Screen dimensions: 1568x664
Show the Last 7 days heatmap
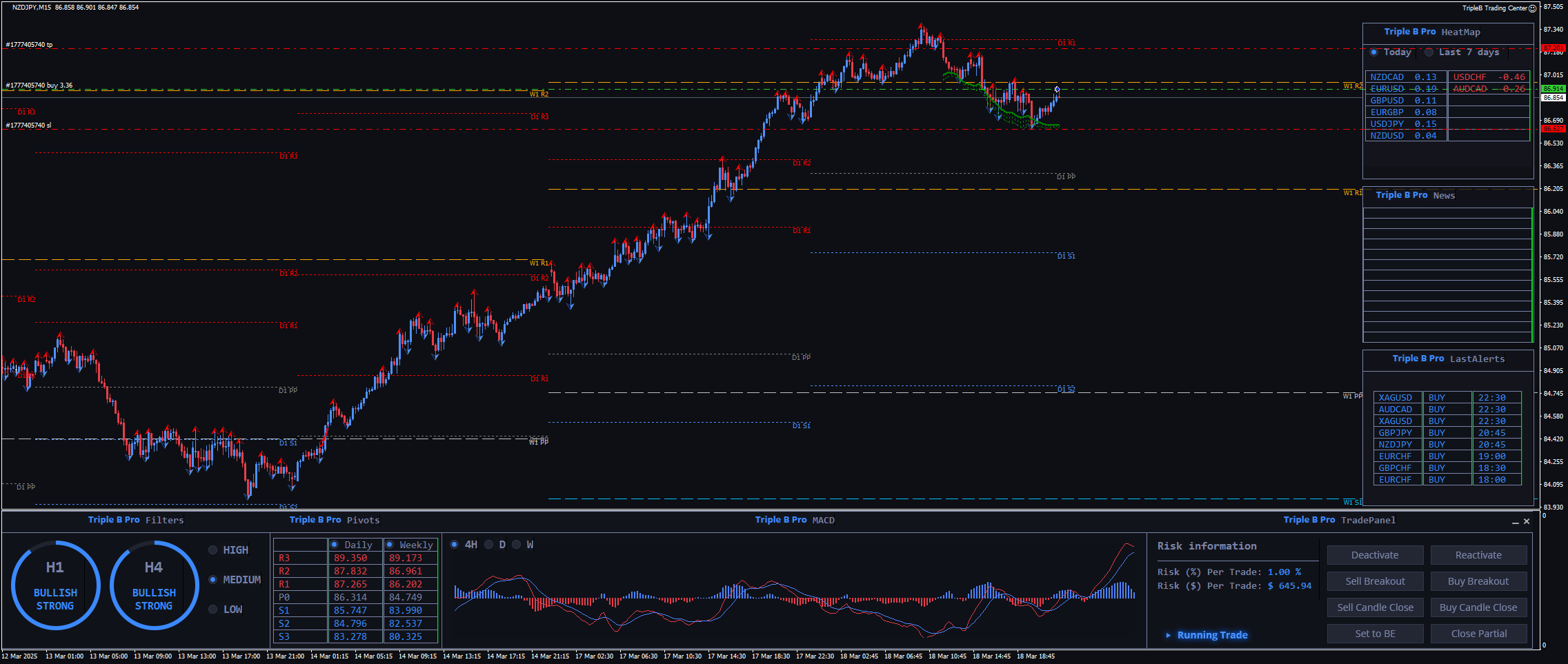[x=1429, y=52]
